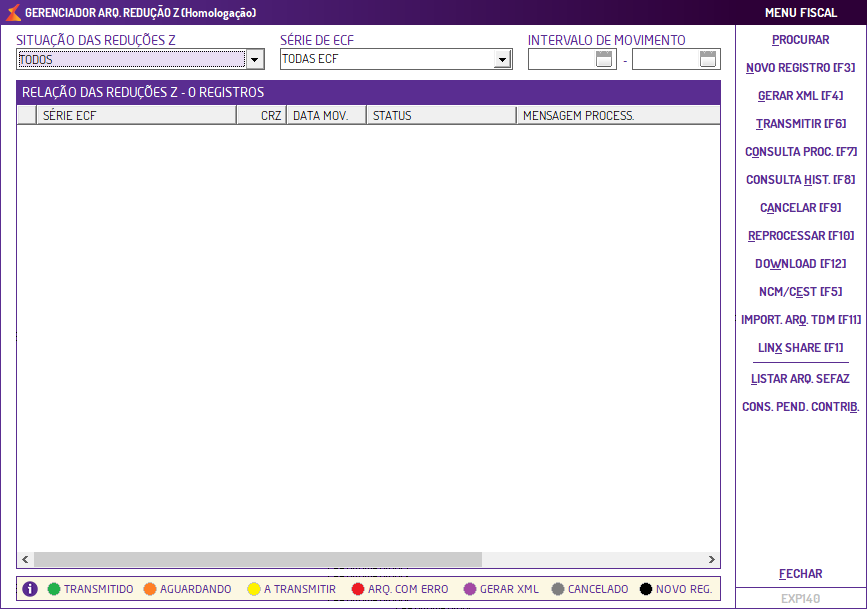
Task: Open the start date calendar picker
Action: pos(604,59)
